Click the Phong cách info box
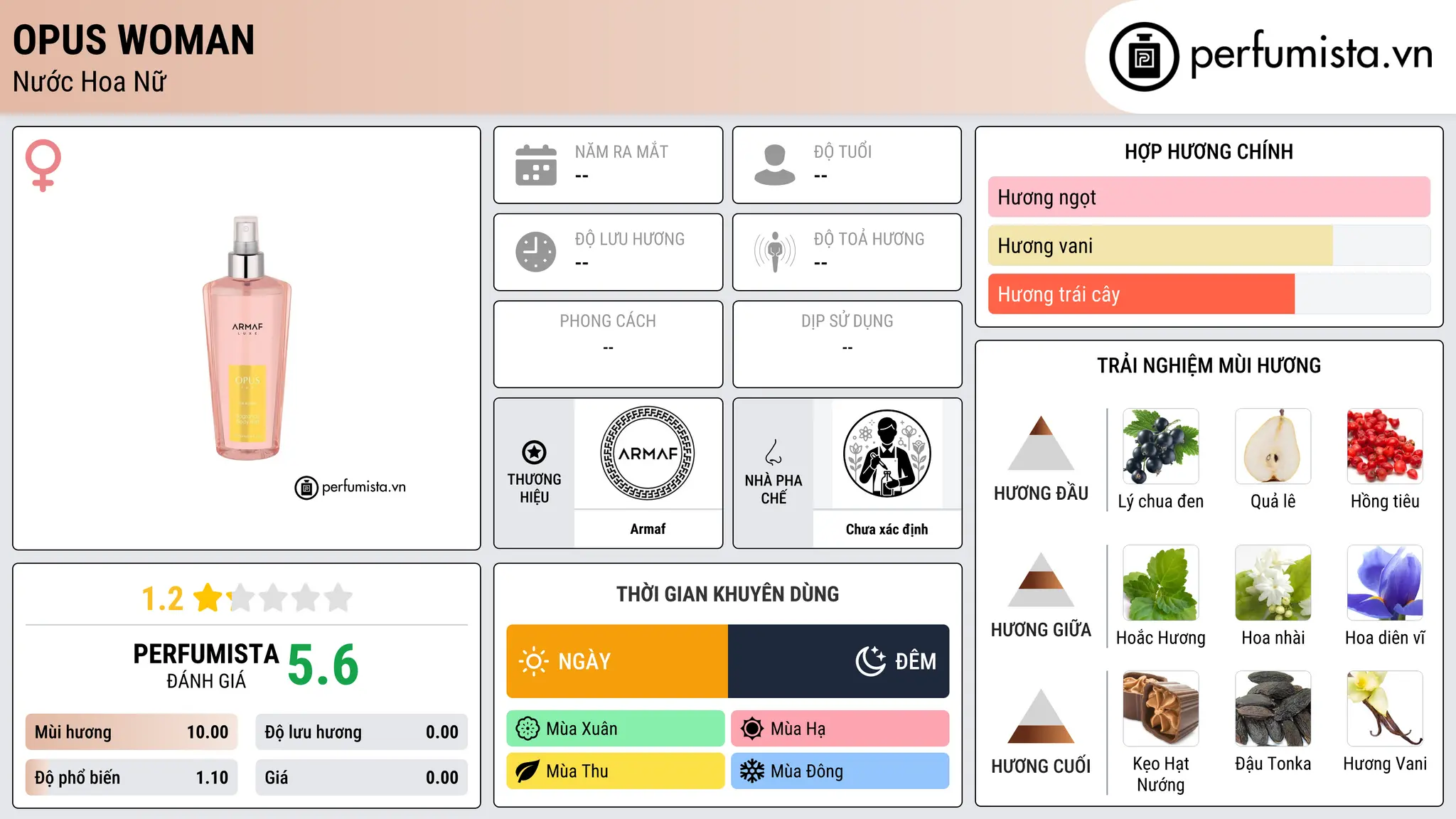Image resolution: width=1456 pixels, height=819 pixels. pyautogui.click(x=608, y=344)
